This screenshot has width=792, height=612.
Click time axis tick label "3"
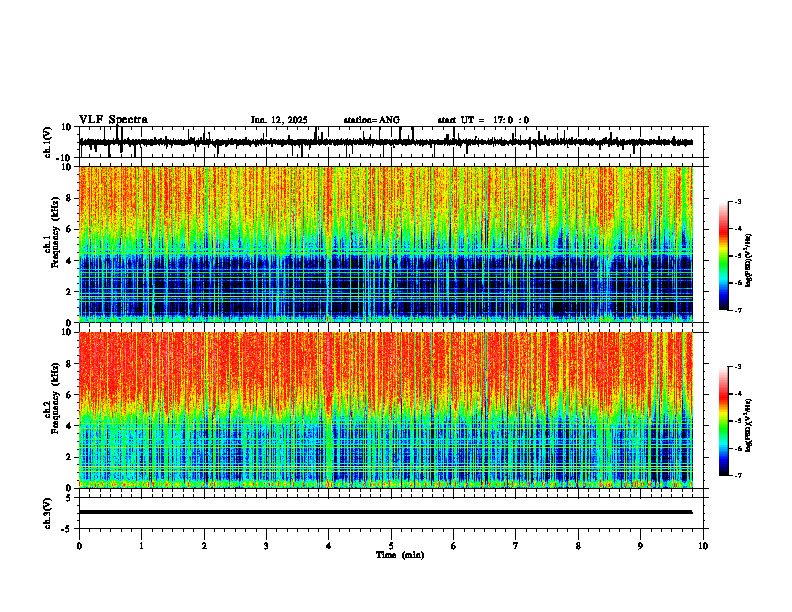pos(266,546)
